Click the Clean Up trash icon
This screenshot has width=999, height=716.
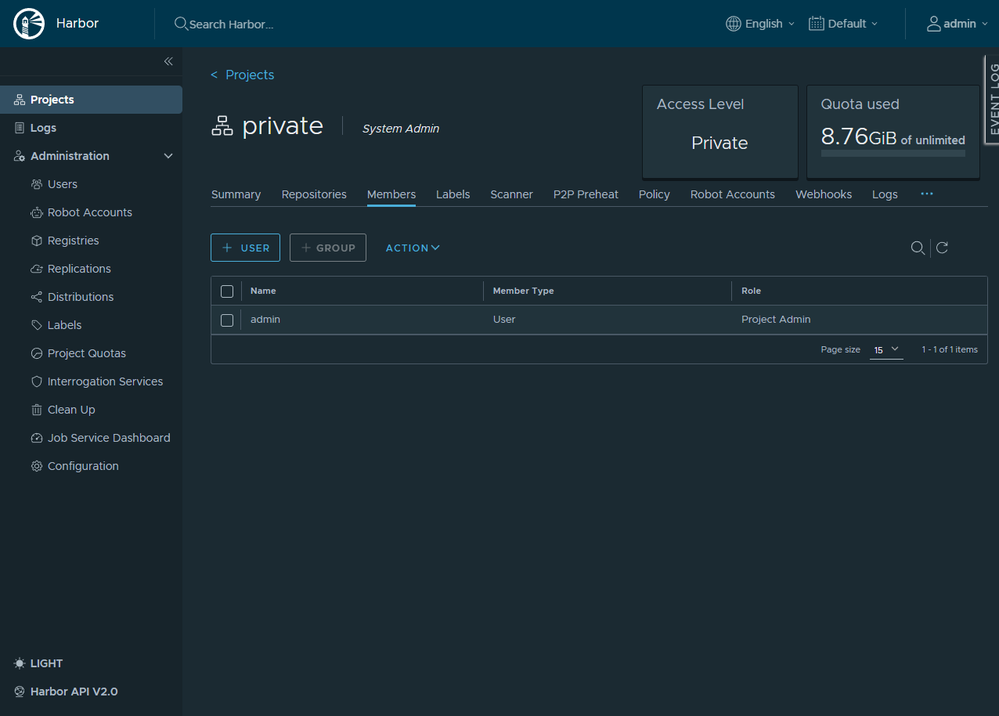point(37,410)
